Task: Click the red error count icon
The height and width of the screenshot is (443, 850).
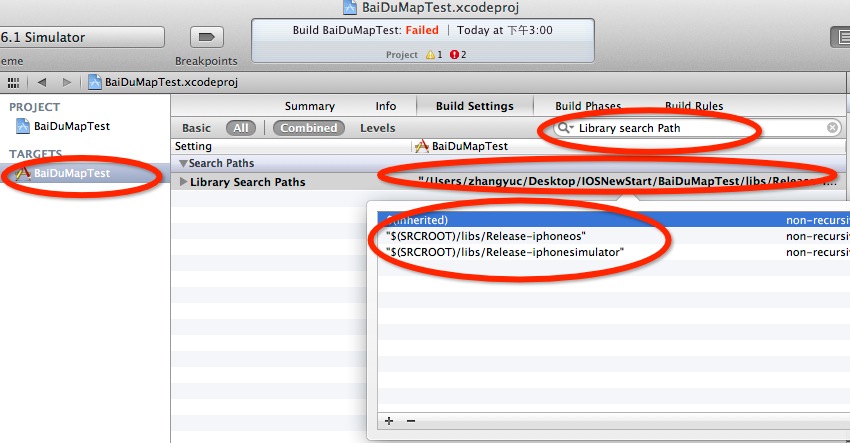Action: (454, 55)
